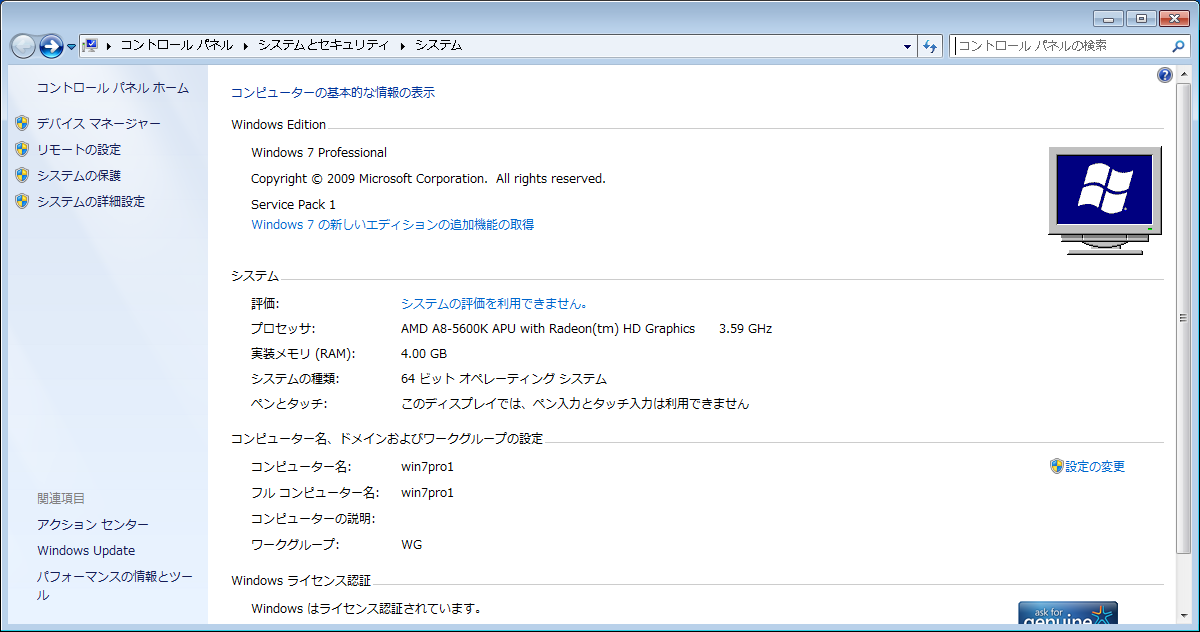Select システムとセキュリティ in the breadcrumb
The width and height of the screenshot is (1200, 632).
tap(323, 45)
